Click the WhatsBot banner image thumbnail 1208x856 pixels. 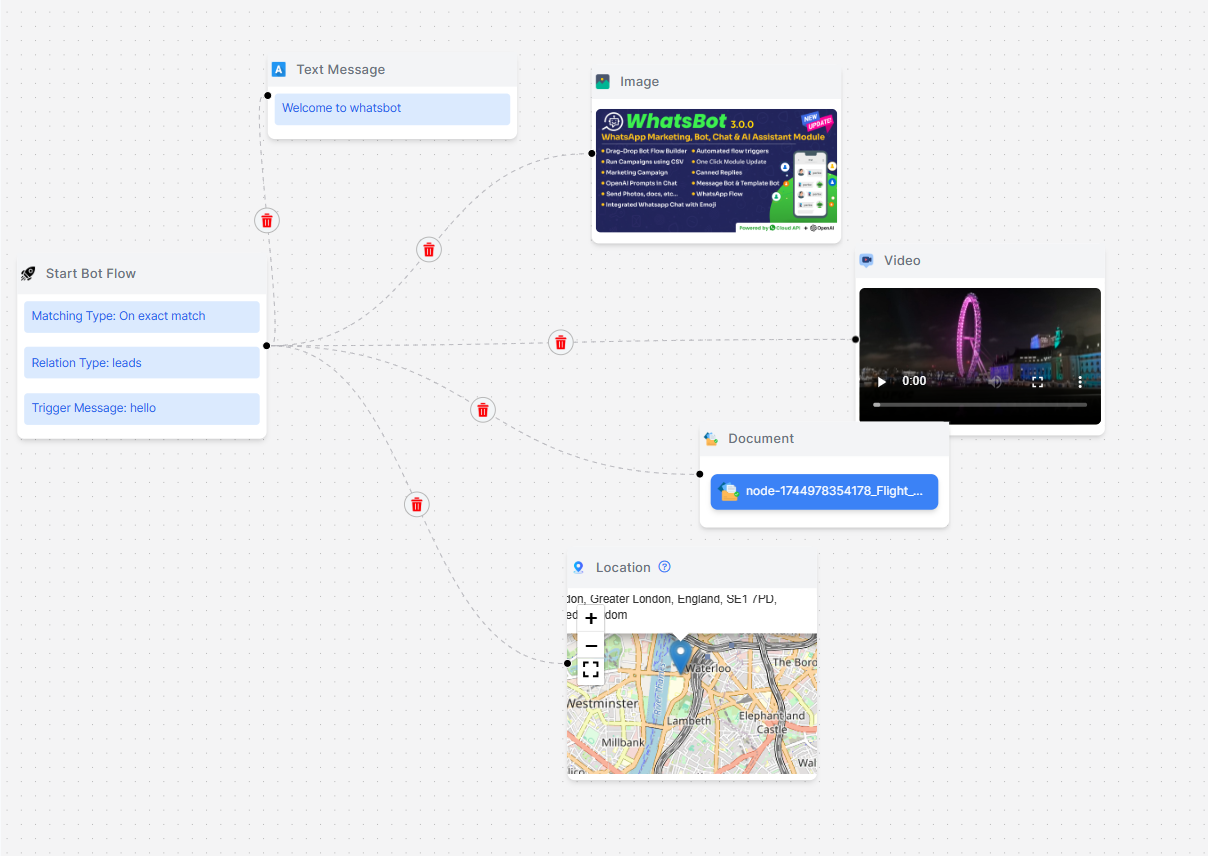click(716, 171)
